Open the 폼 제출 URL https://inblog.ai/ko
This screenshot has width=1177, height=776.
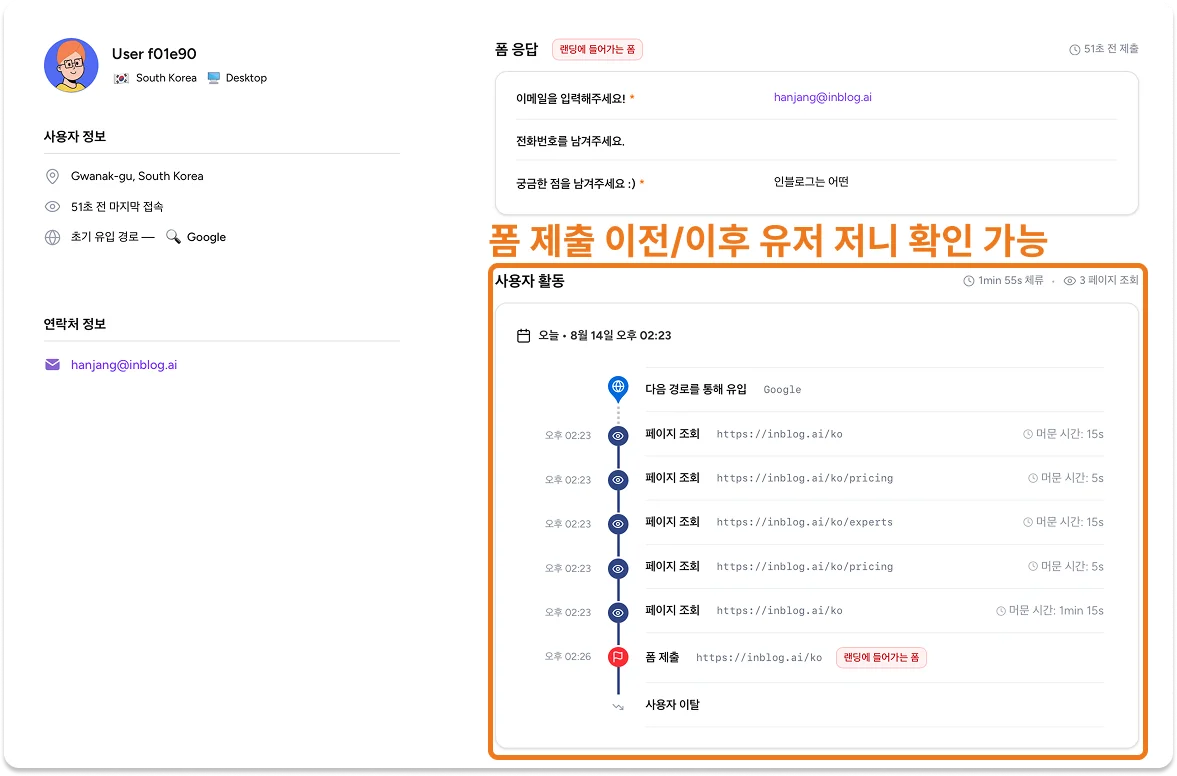(x=759, y=657)
